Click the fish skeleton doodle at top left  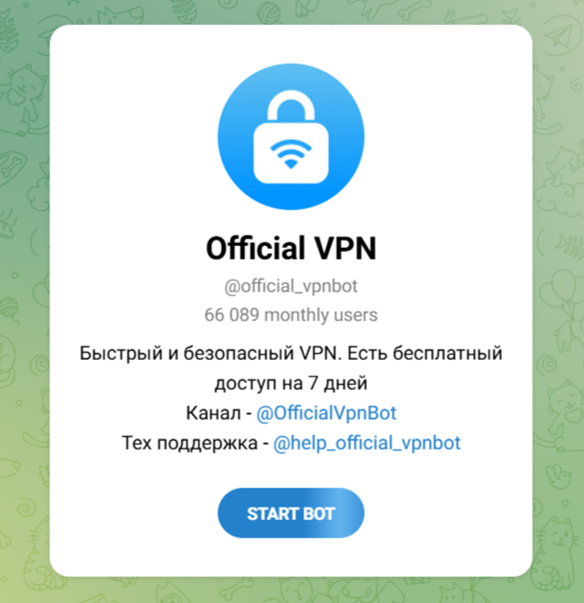pos(9,33)
